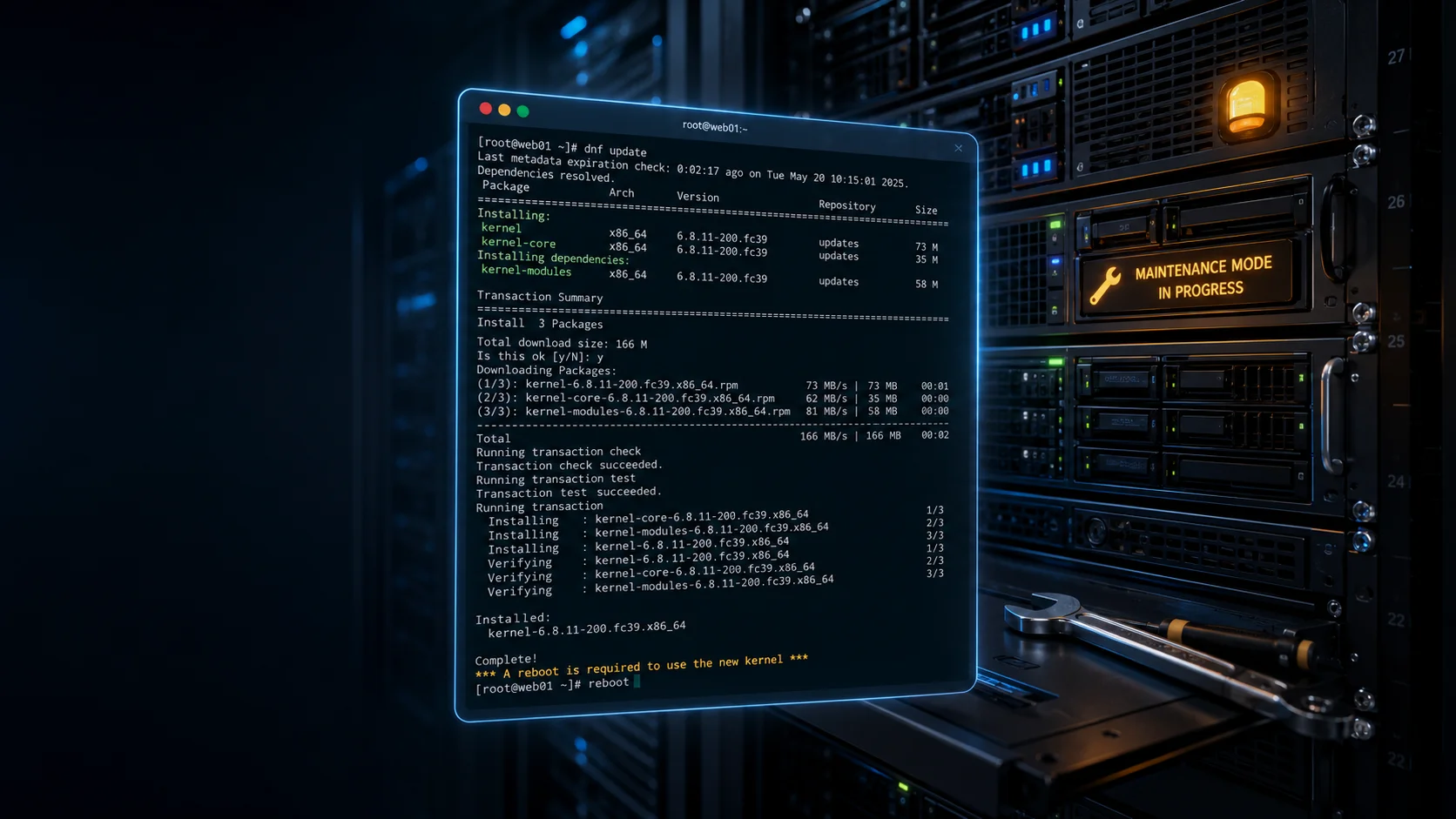This screenshot has width=1456, height=819.
Task: Click the 'Install 3 Packages' line
Action: tap(539, 324)
